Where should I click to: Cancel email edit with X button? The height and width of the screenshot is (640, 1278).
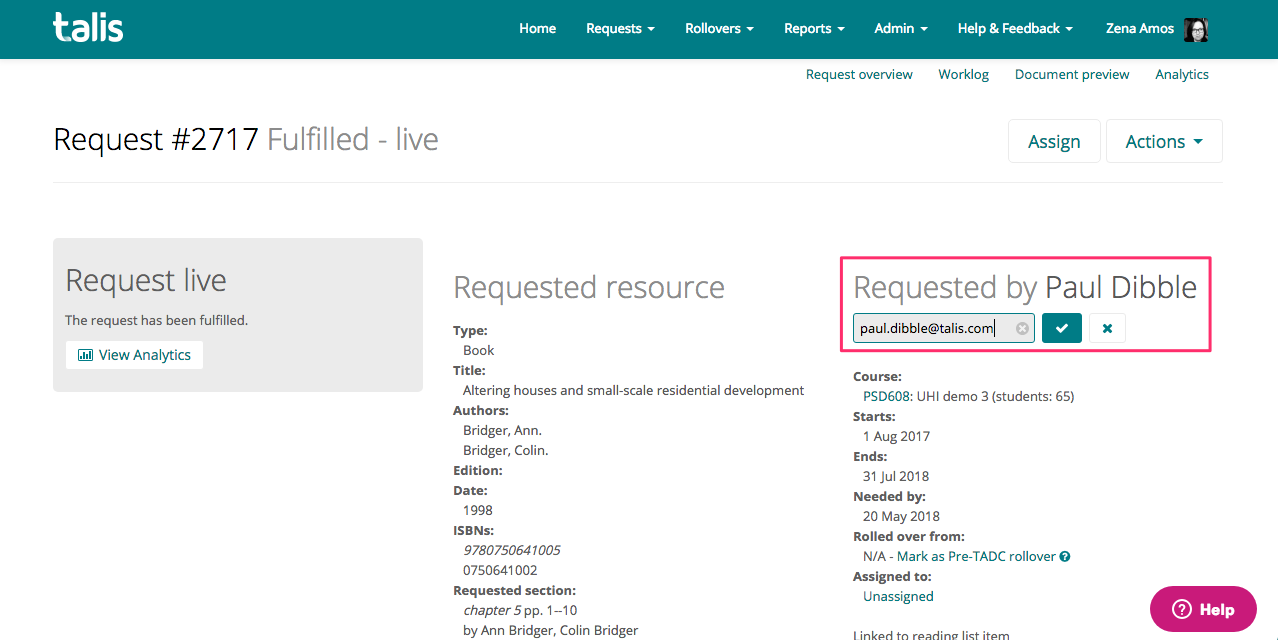[1107, 328]
